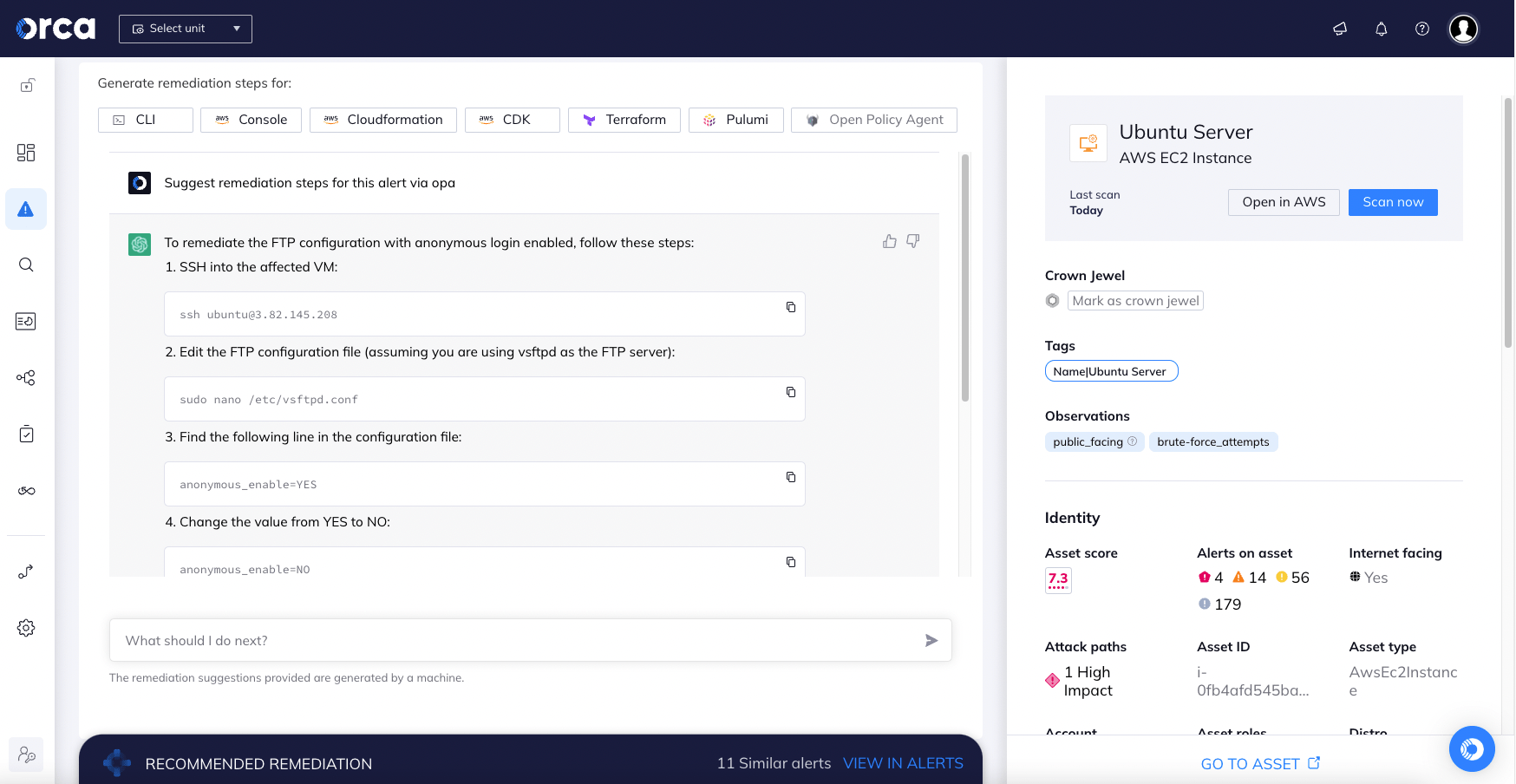Open notifications bell in the top bar

tap(1381, 29)
